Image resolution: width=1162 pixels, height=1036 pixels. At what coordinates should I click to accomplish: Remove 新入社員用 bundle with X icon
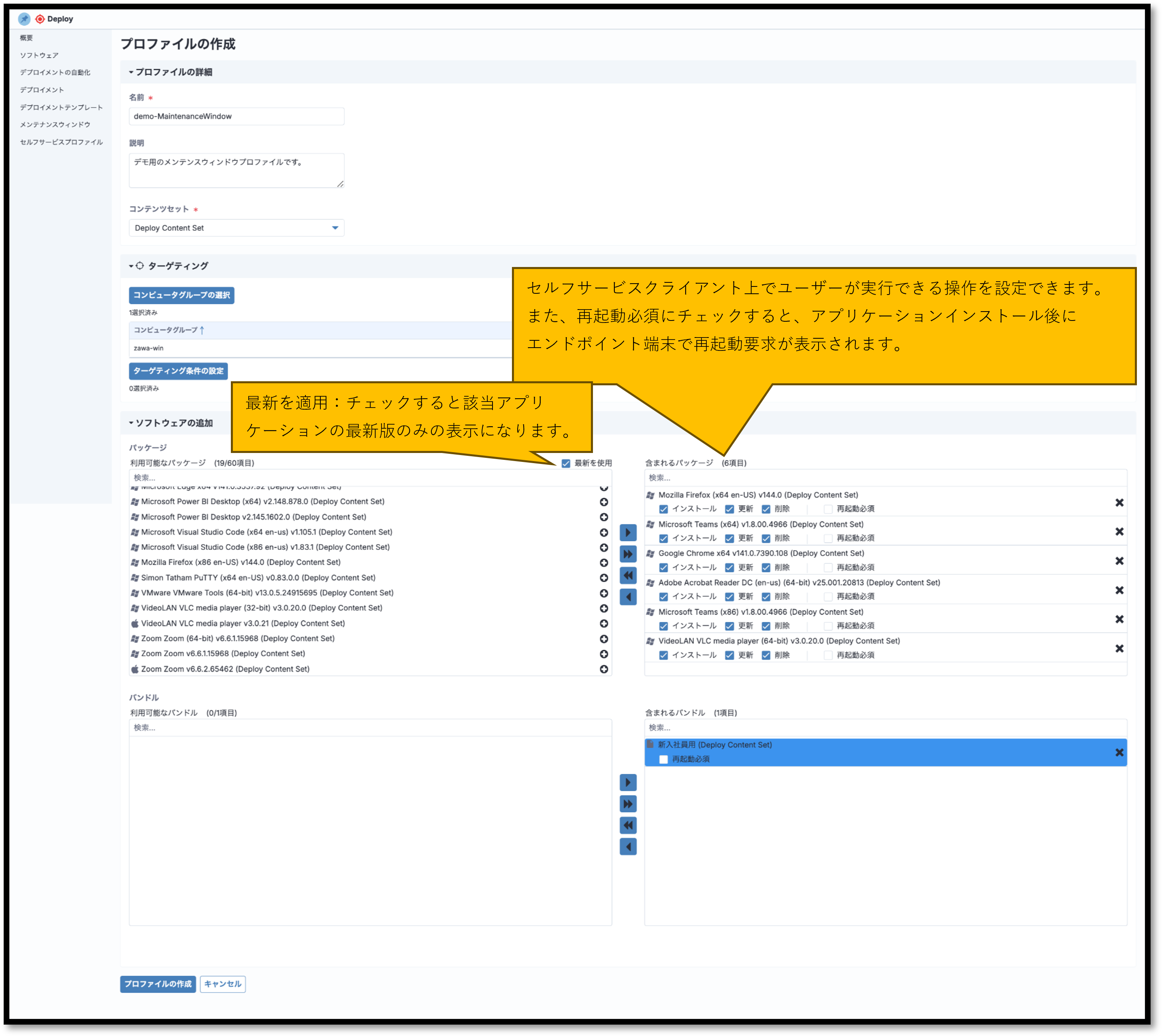pos(1119,752)
